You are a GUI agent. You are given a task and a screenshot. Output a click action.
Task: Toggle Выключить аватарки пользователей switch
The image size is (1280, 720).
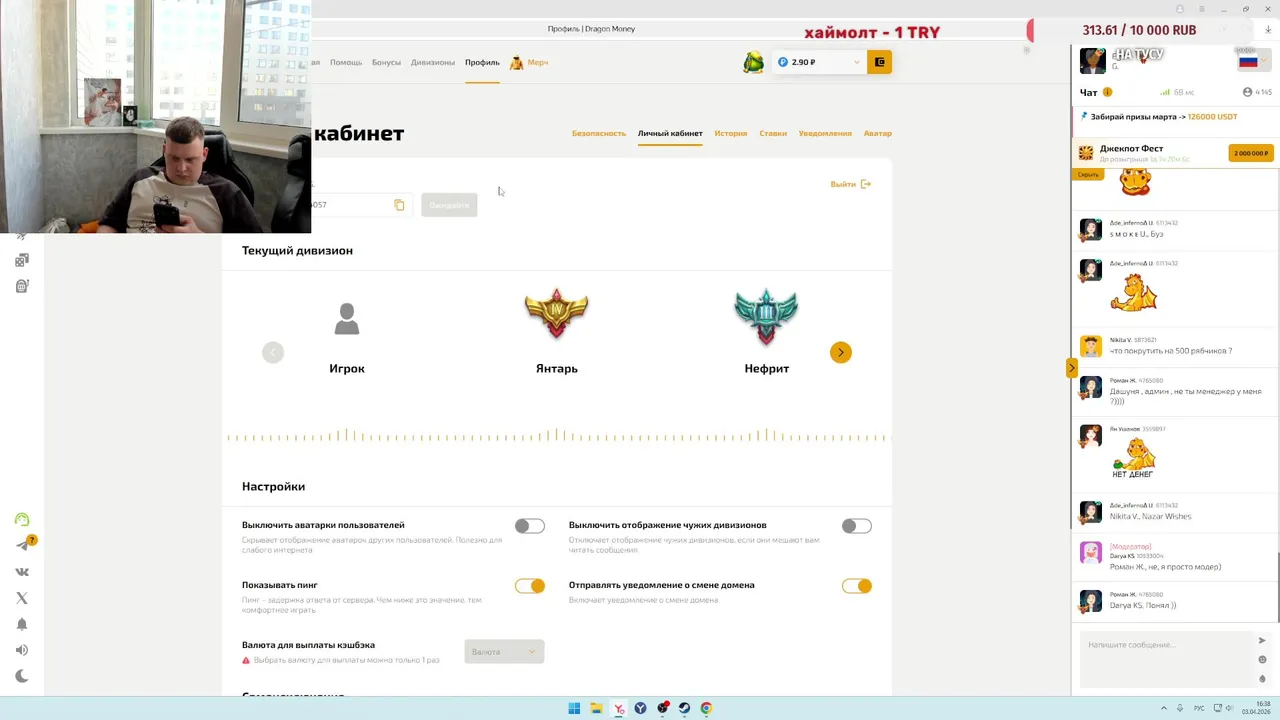click(x=530, y=526)
